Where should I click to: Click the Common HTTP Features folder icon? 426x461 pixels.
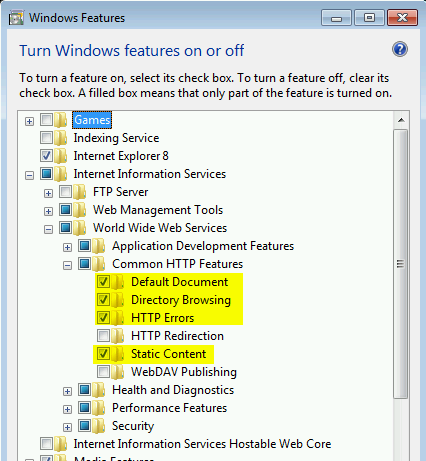click(99, 264)
